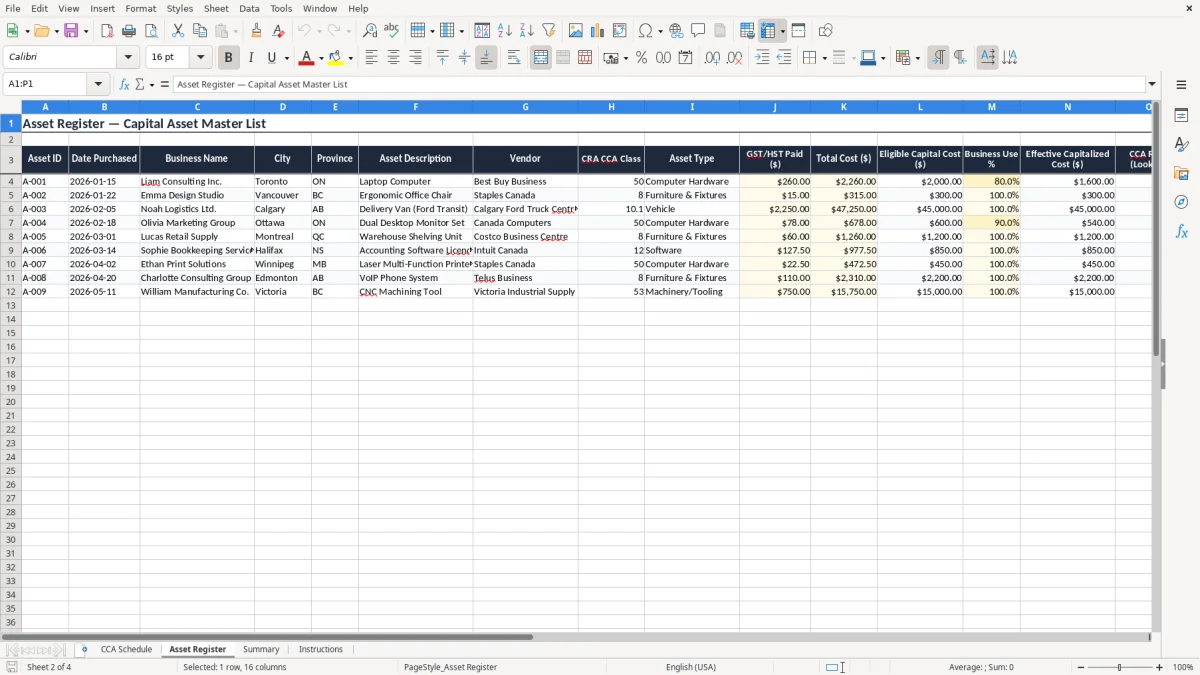Click Draw Shapes icon
This screenshot has width=1200, height=675.
(x=826, y=31)
